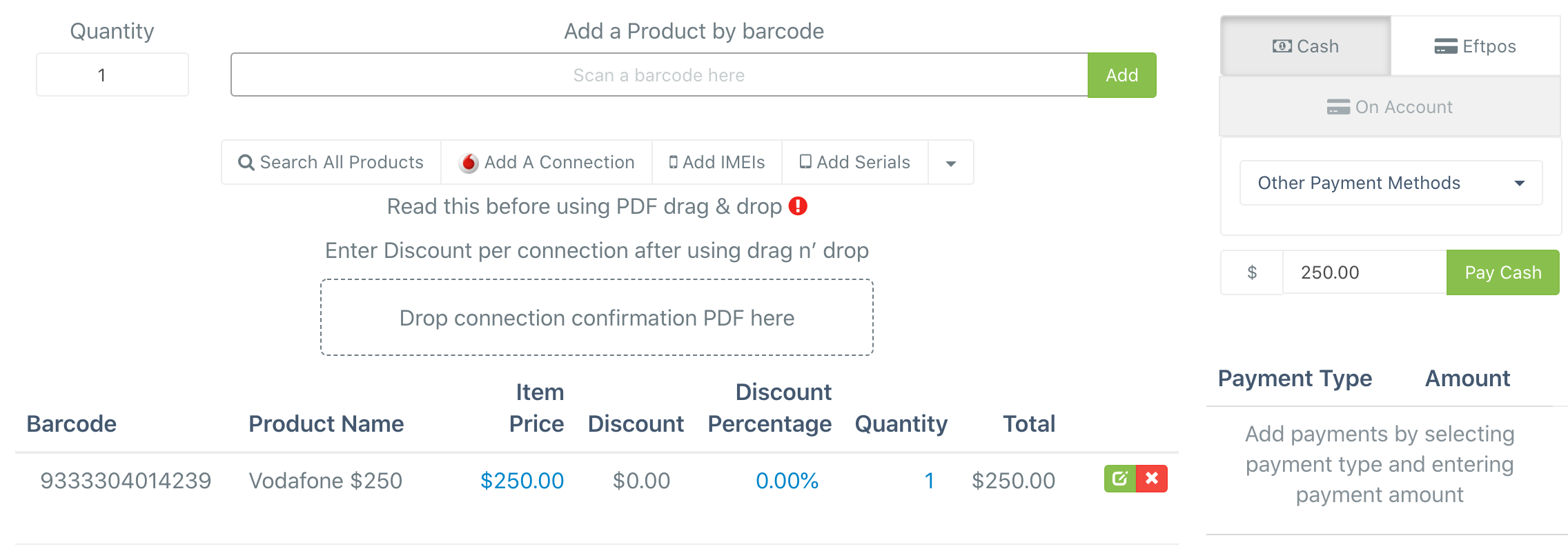Open the Other Payment Methods dropdown
1568x549 pixels.
pos(1391,183)
